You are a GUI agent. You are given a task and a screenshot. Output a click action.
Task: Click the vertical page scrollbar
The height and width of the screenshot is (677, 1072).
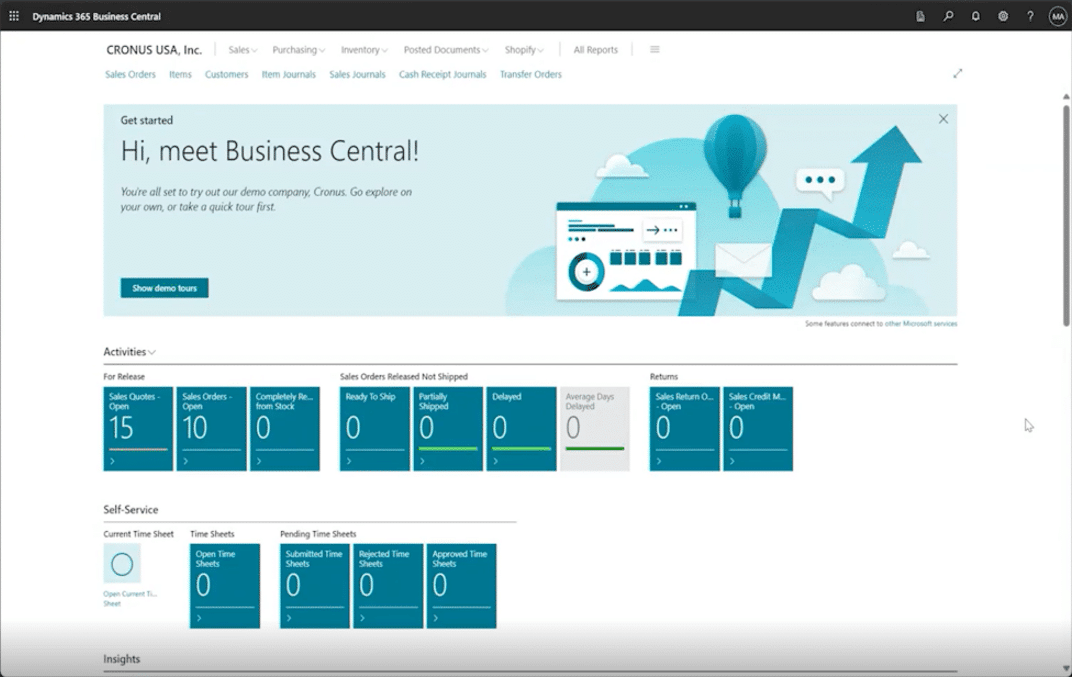click(1065, 210)
